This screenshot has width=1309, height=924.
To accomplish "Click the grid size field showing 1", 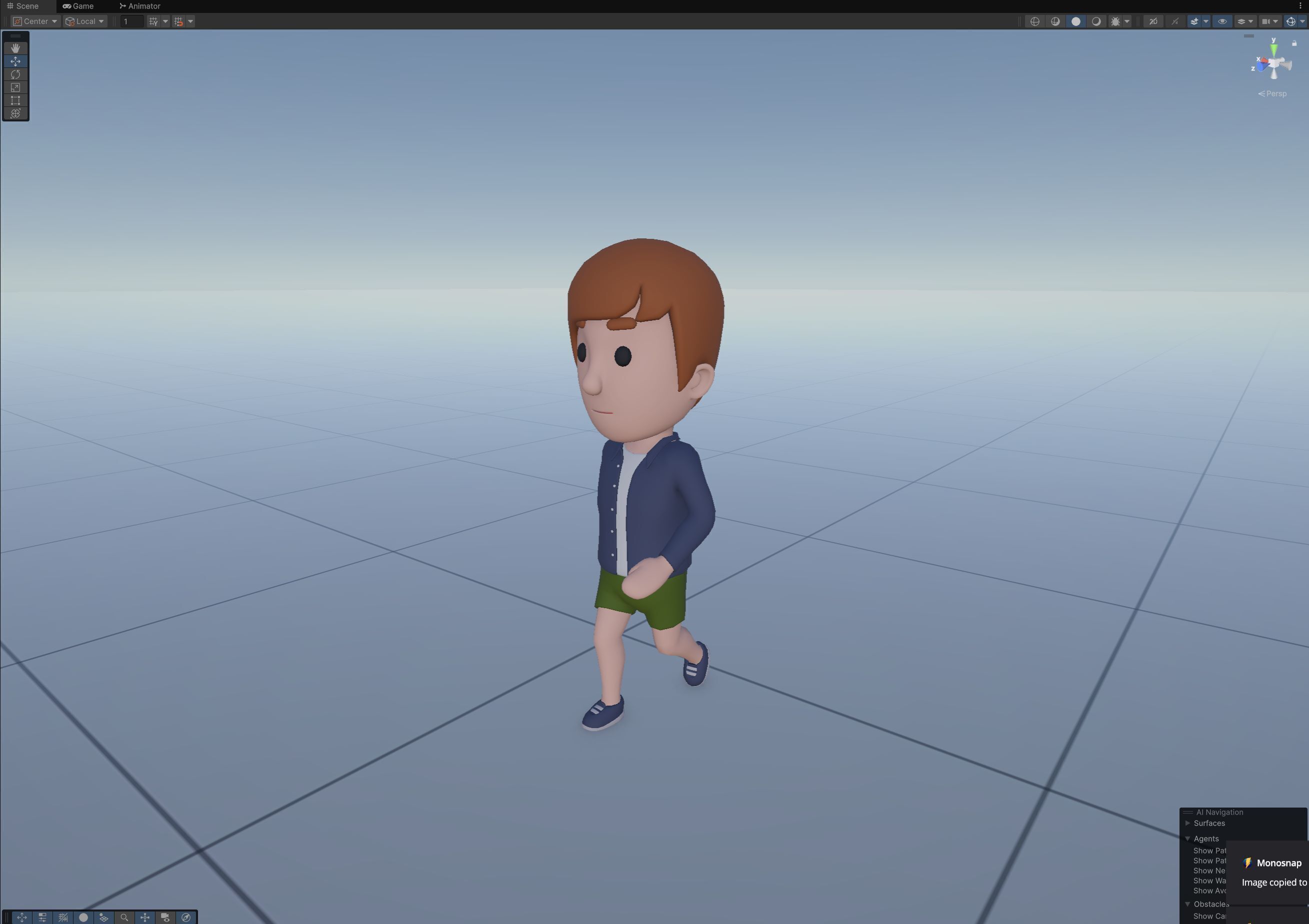I will point(131,21).
